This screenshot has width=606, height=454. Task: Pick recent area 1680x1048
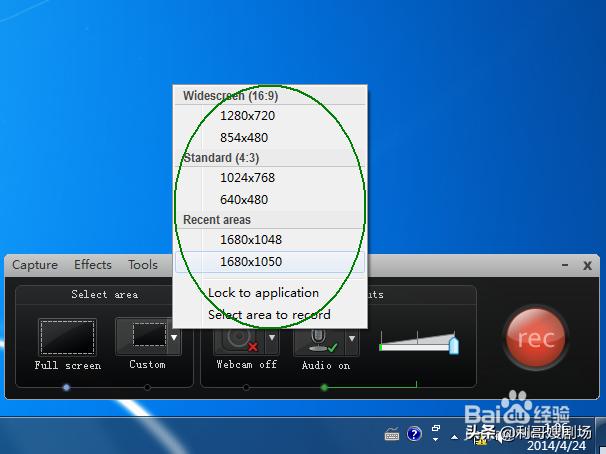click(x=251, y=240)
